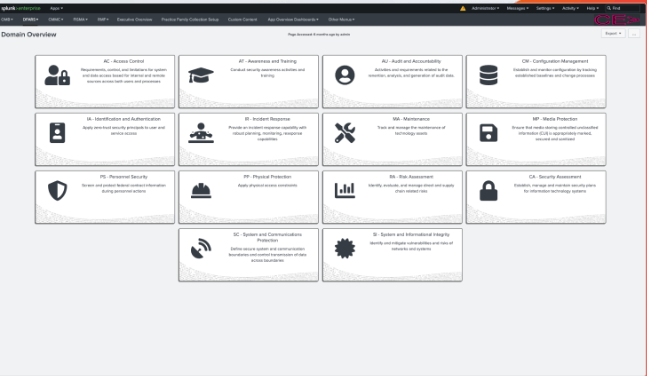Open the Messages dropdown

(x=517, y=8)
